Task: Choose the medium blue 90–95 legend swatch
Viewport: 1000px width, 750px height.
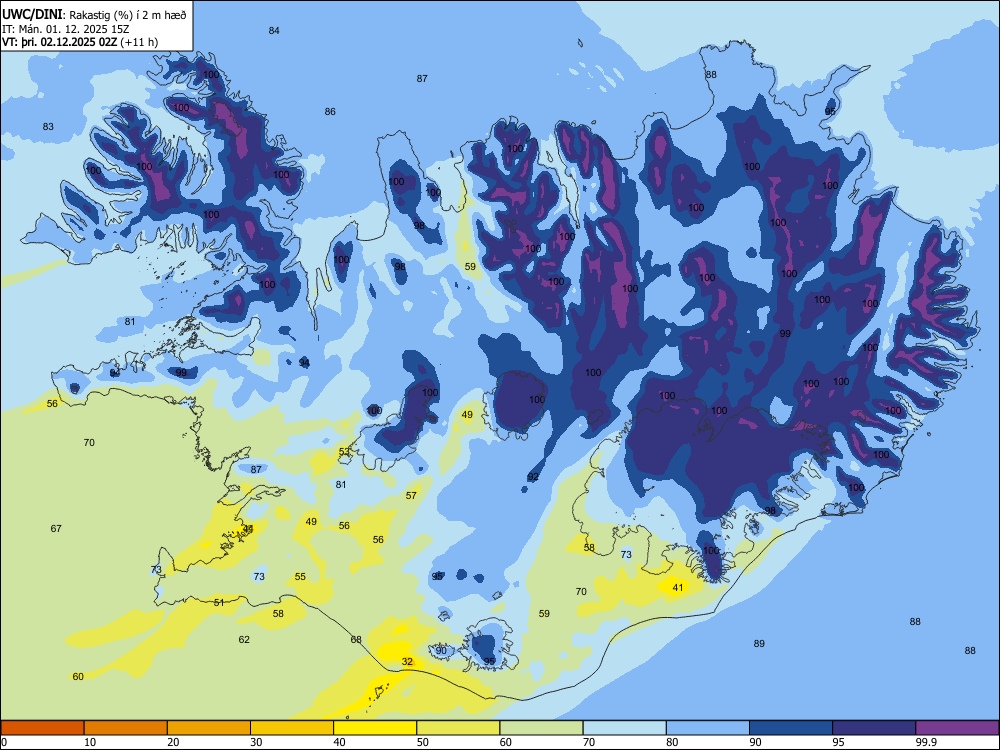Action: (x=791, y=728)
